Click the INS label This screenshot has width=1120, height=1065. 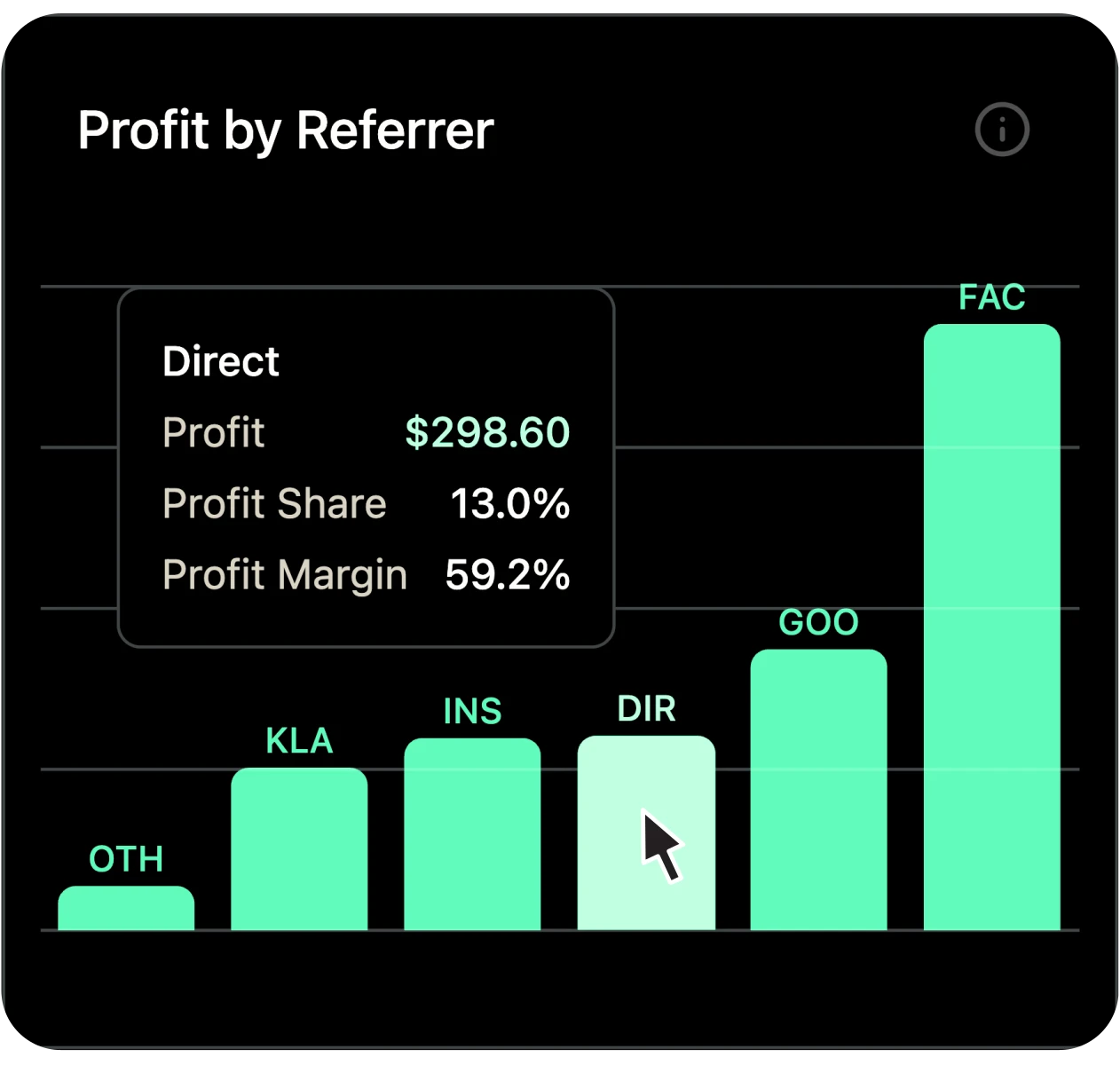tap(471, 711)
